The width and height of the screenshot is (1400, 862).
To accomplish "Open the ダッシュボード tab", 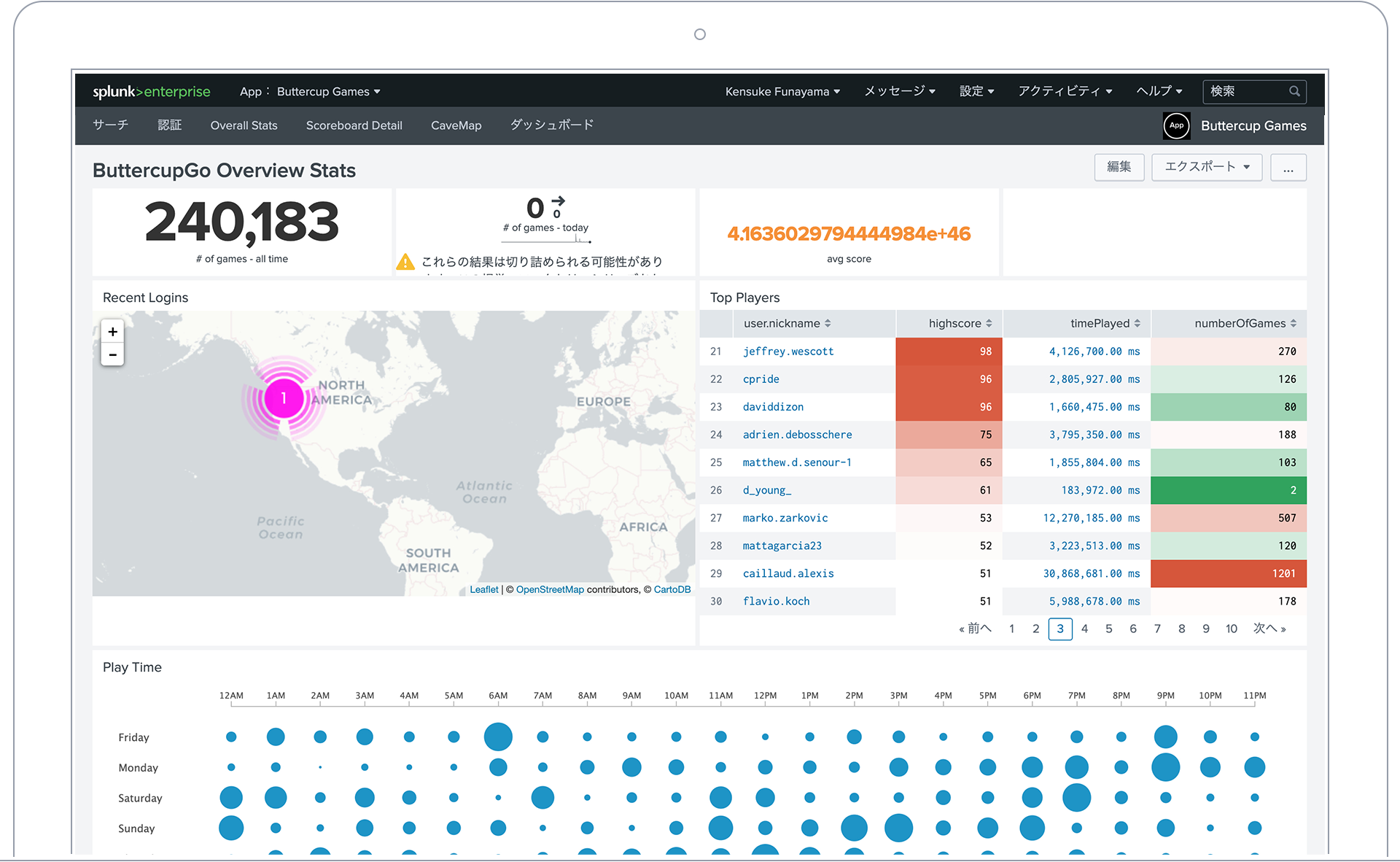I will (x=552, y=125).
